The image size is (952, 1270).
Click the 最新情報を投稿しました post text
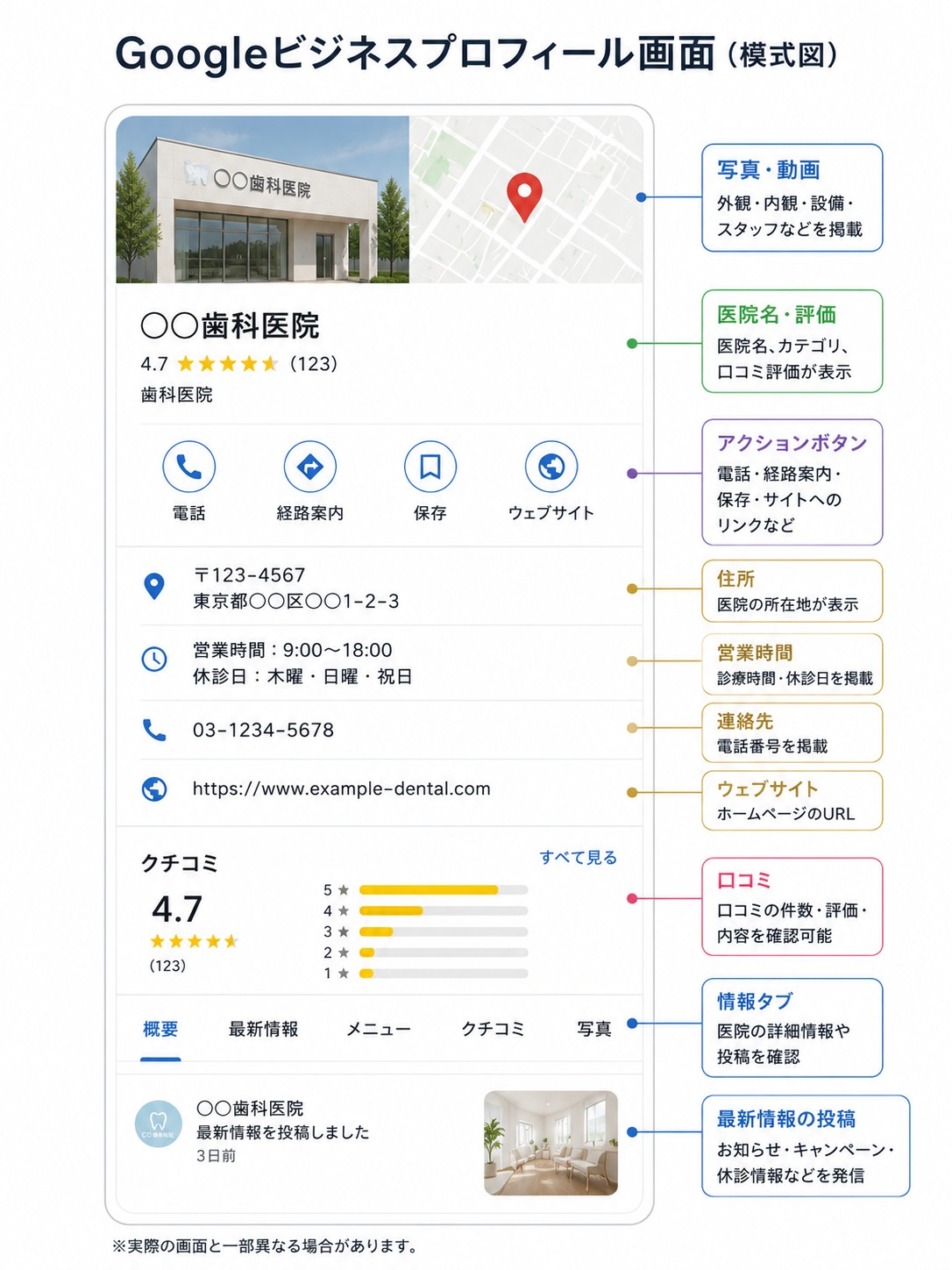(x=282, y=1132)
